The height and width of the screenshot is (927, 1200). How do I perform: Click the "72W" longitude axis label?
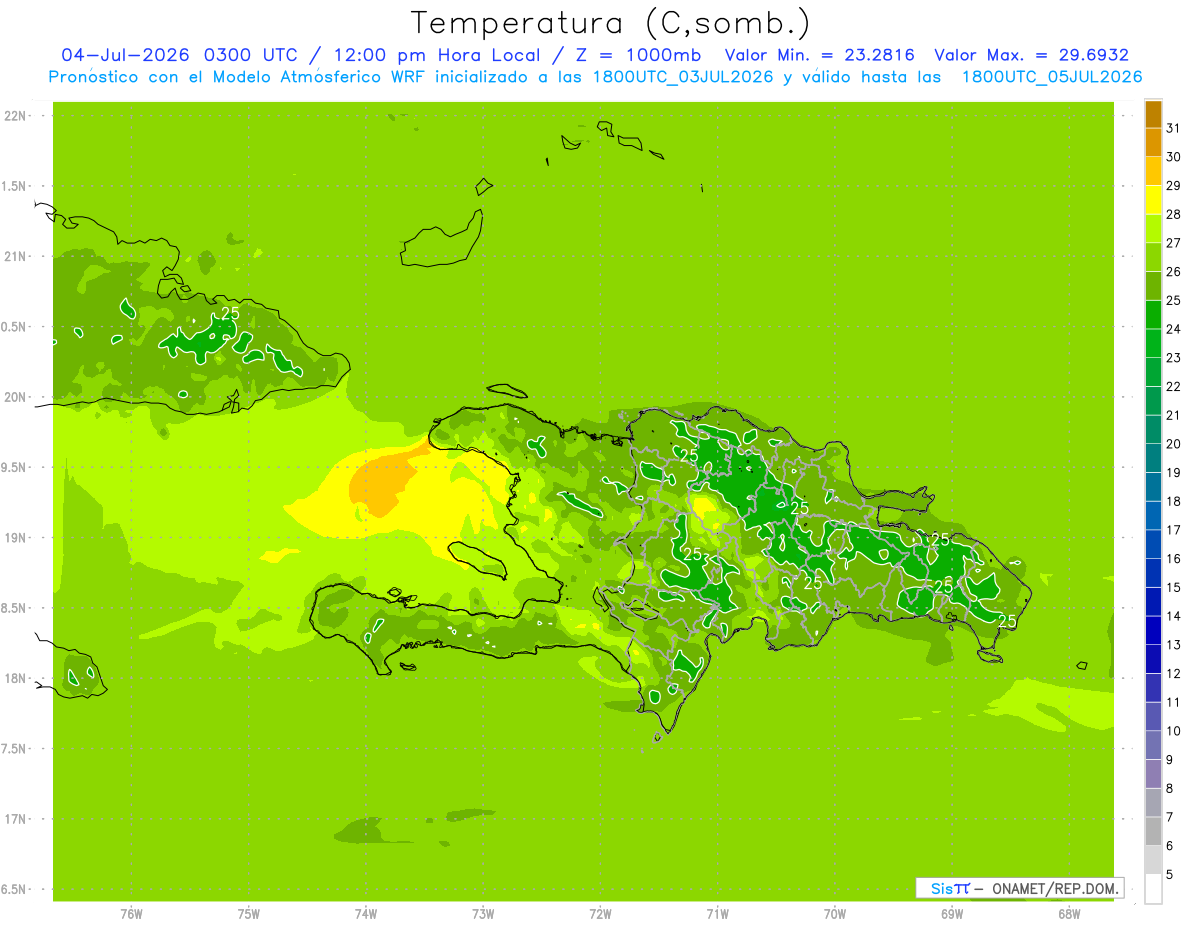tap(600, 914)
